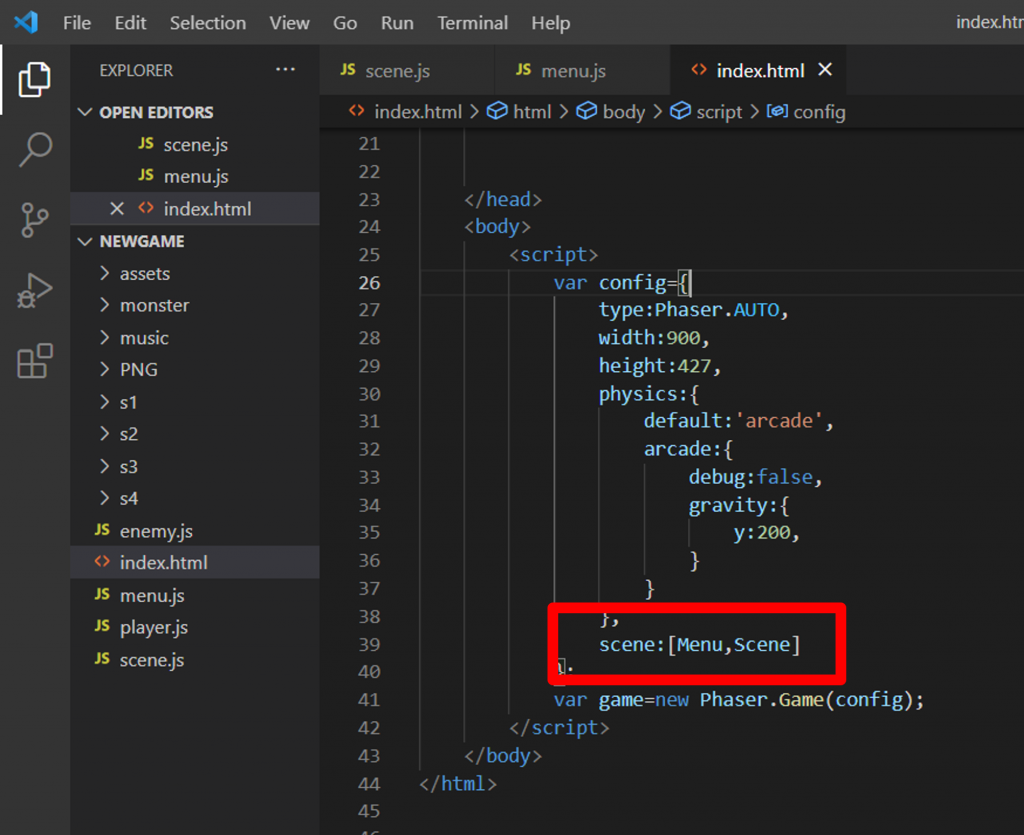
Task: Close index.html in Open Editors list
Action: (x=117, y=209)
